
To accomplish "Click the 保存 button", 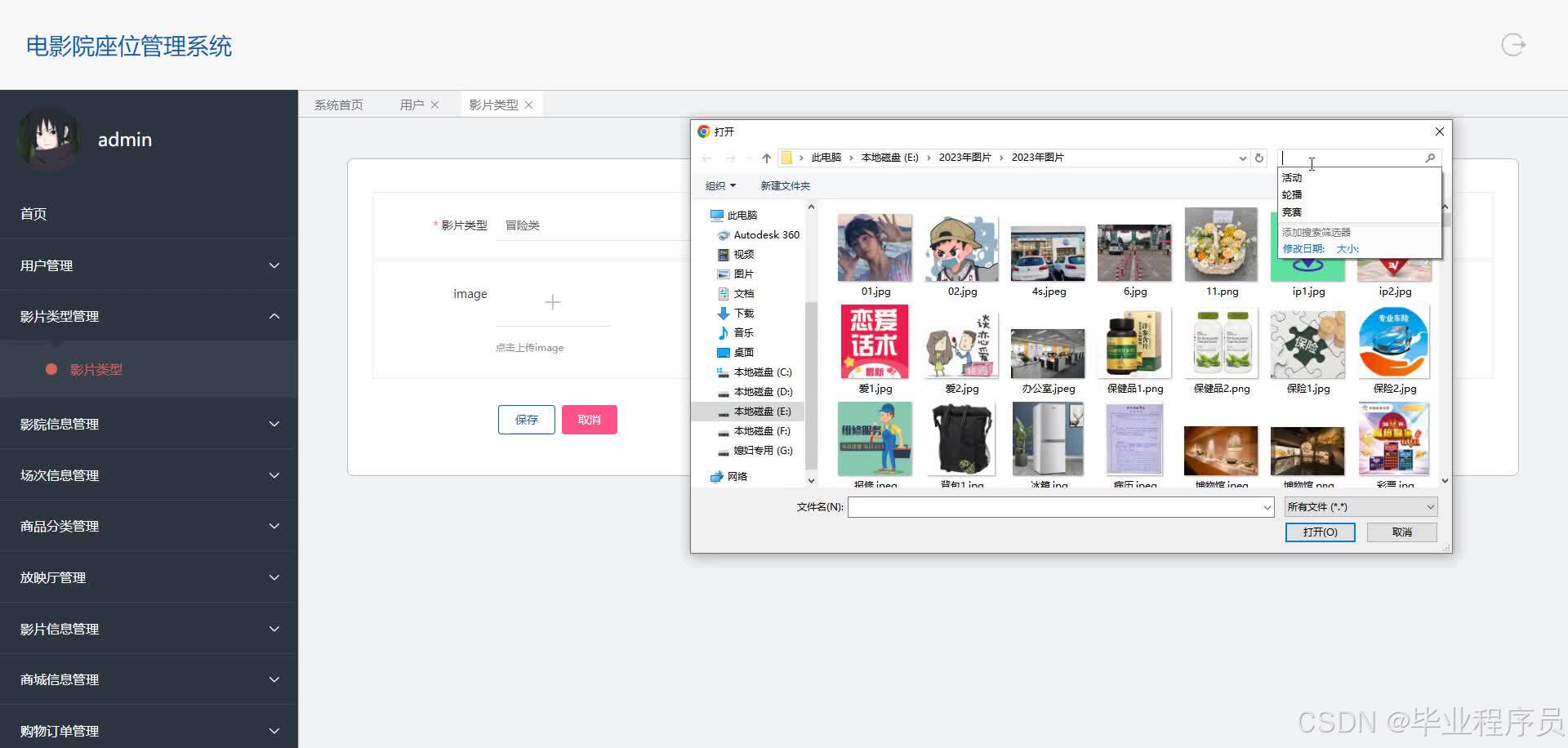I will 527,420.
